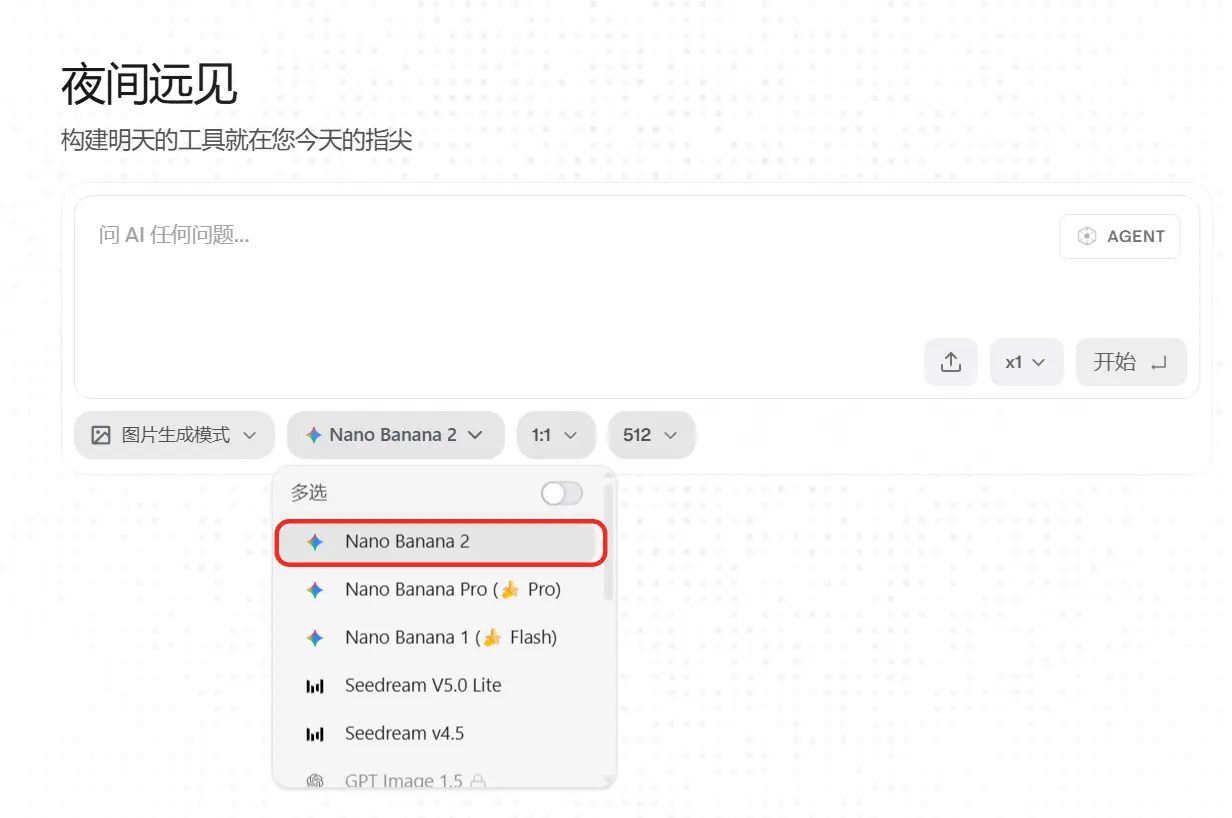1232x818 pixels.
Task: Open the 1:1 aspect ratio dropdown
Action: [556, 434]
